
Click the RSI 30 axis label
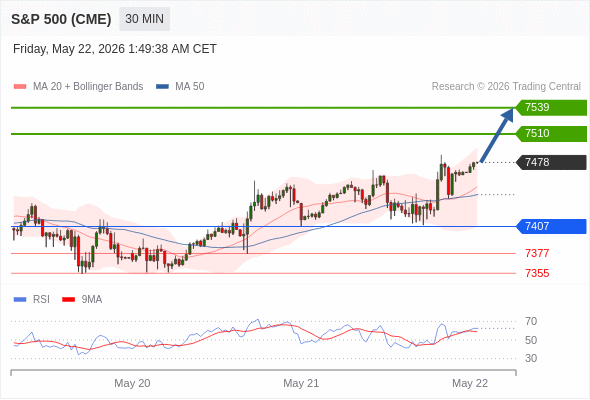(x=531, y=358)
